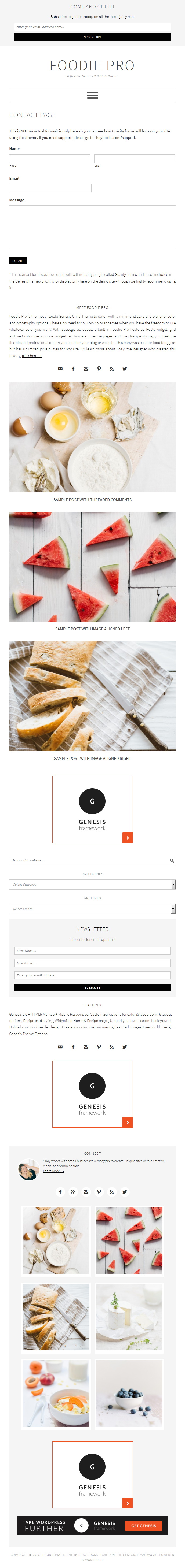Expand the Select Month archives dropdown

click(x=92, y=908)
